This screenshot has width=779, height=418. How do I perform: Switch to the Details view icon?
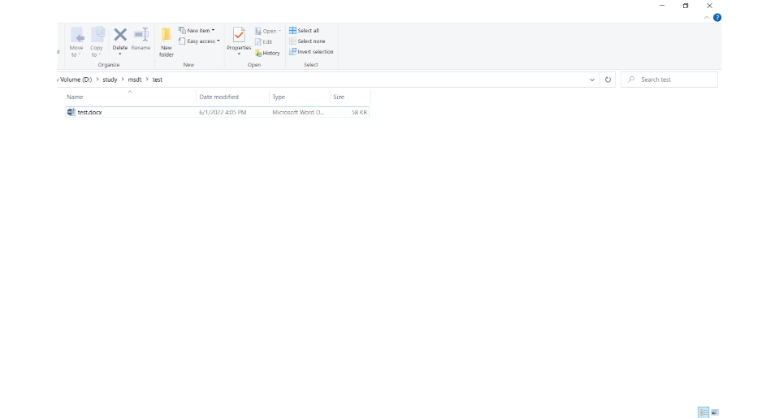coord(703,412)
